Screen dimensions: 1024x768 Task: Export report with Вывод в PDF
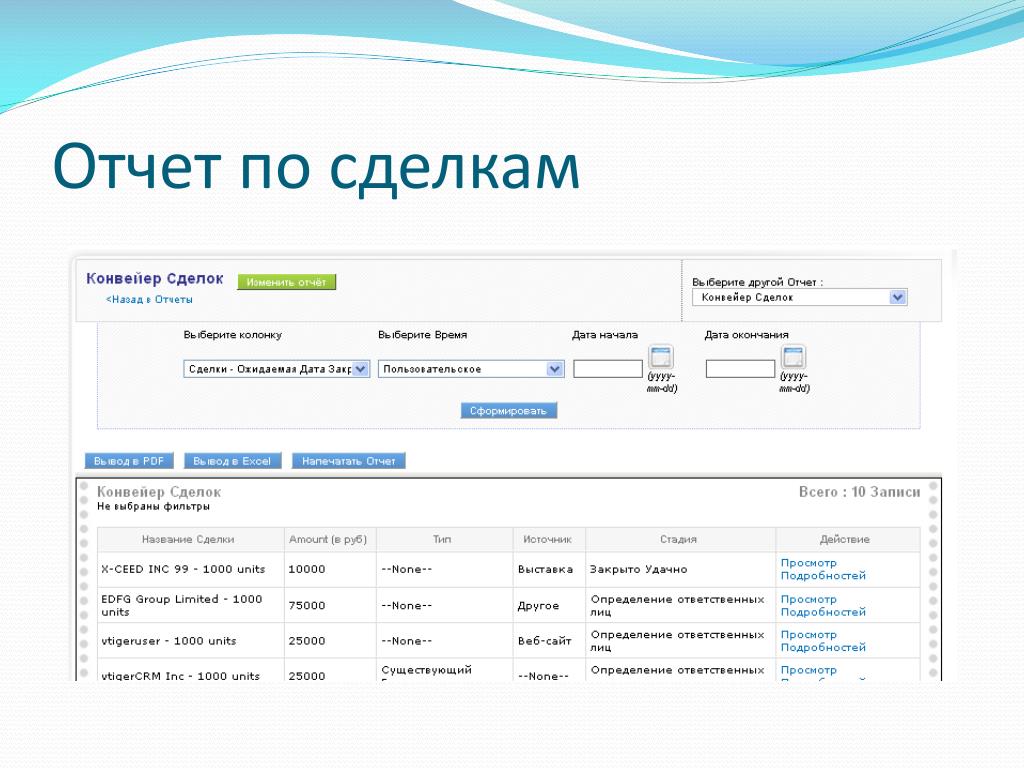point(129,461)
